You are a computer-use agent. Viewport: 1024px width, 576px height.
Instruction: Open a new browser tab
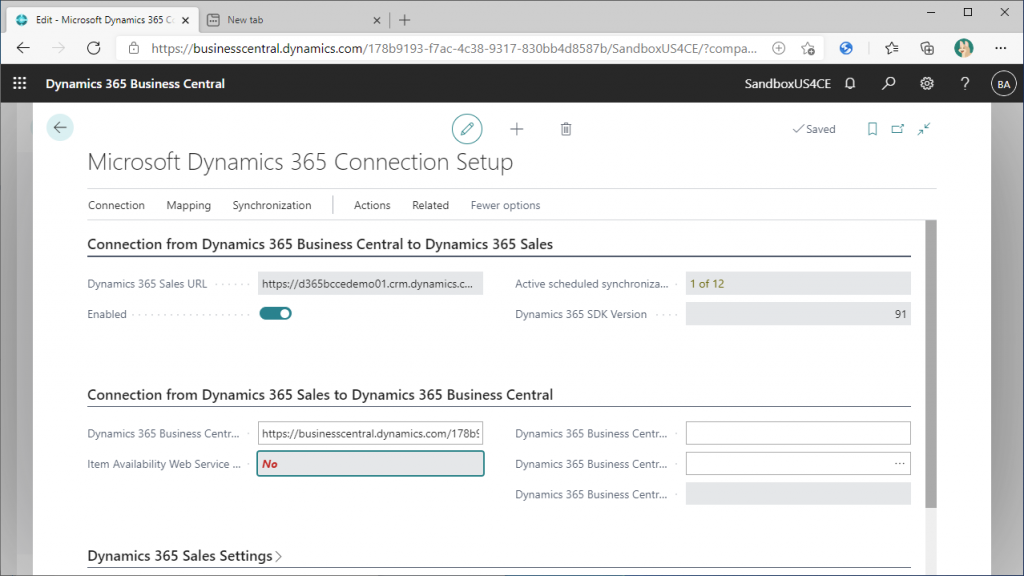pyautogui.click(x=405, y=20)
